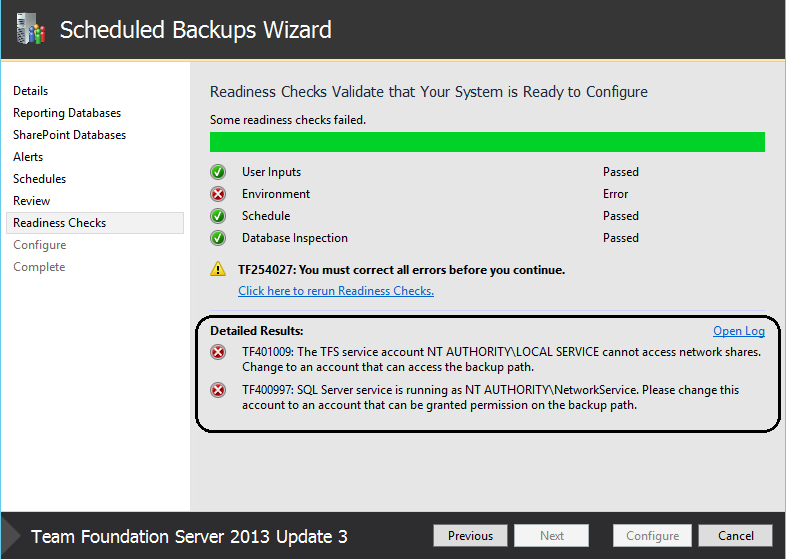
Task: Click the red error icon for TF401009
Action: tap(218, 352)
